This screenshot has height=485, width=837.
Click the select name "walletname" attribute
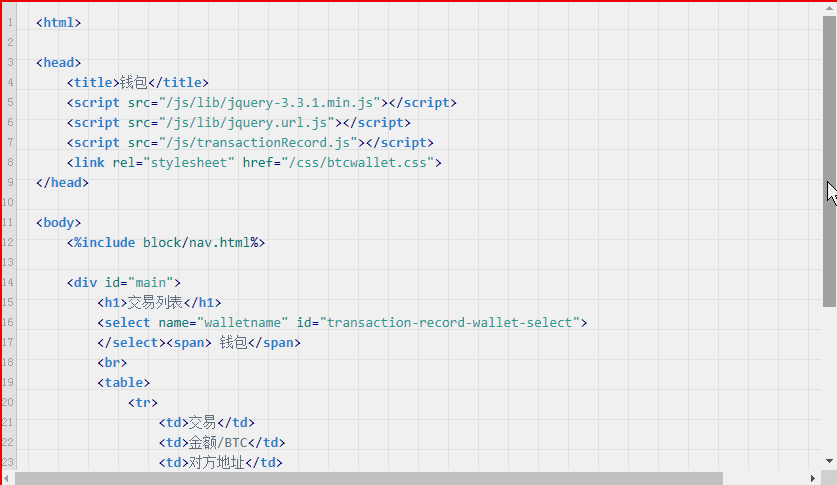[223, 323]
